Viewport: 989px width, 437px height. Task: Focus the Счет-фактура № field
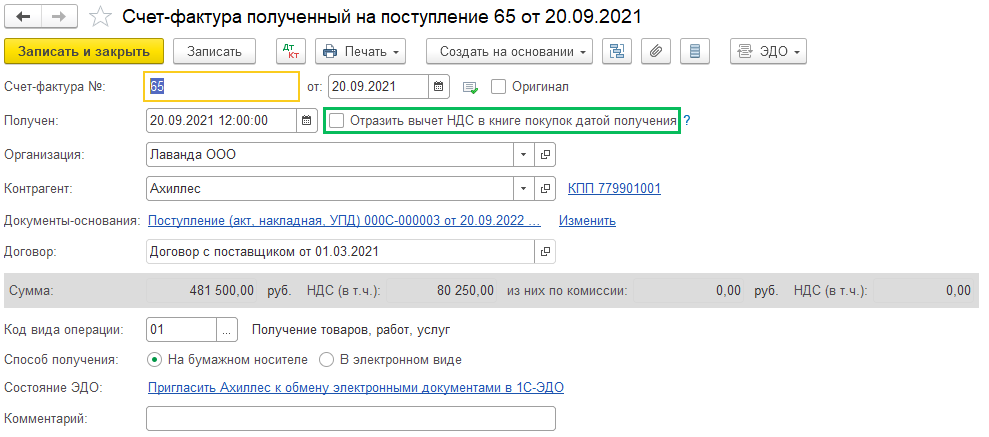pyautogui.click(x=221, y=86)
